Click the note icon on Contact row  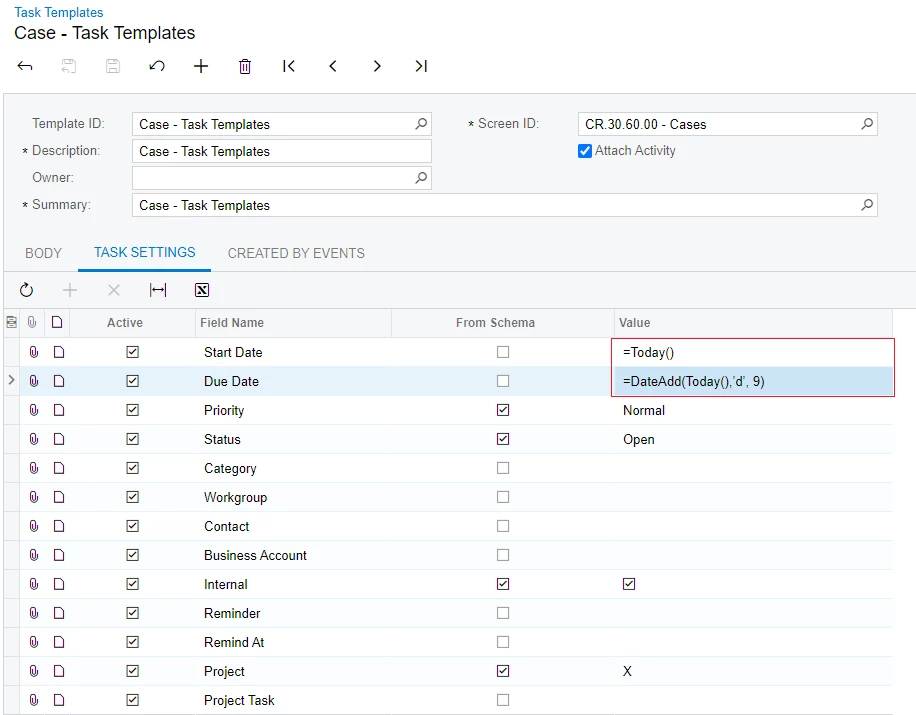tap(58, 526)
